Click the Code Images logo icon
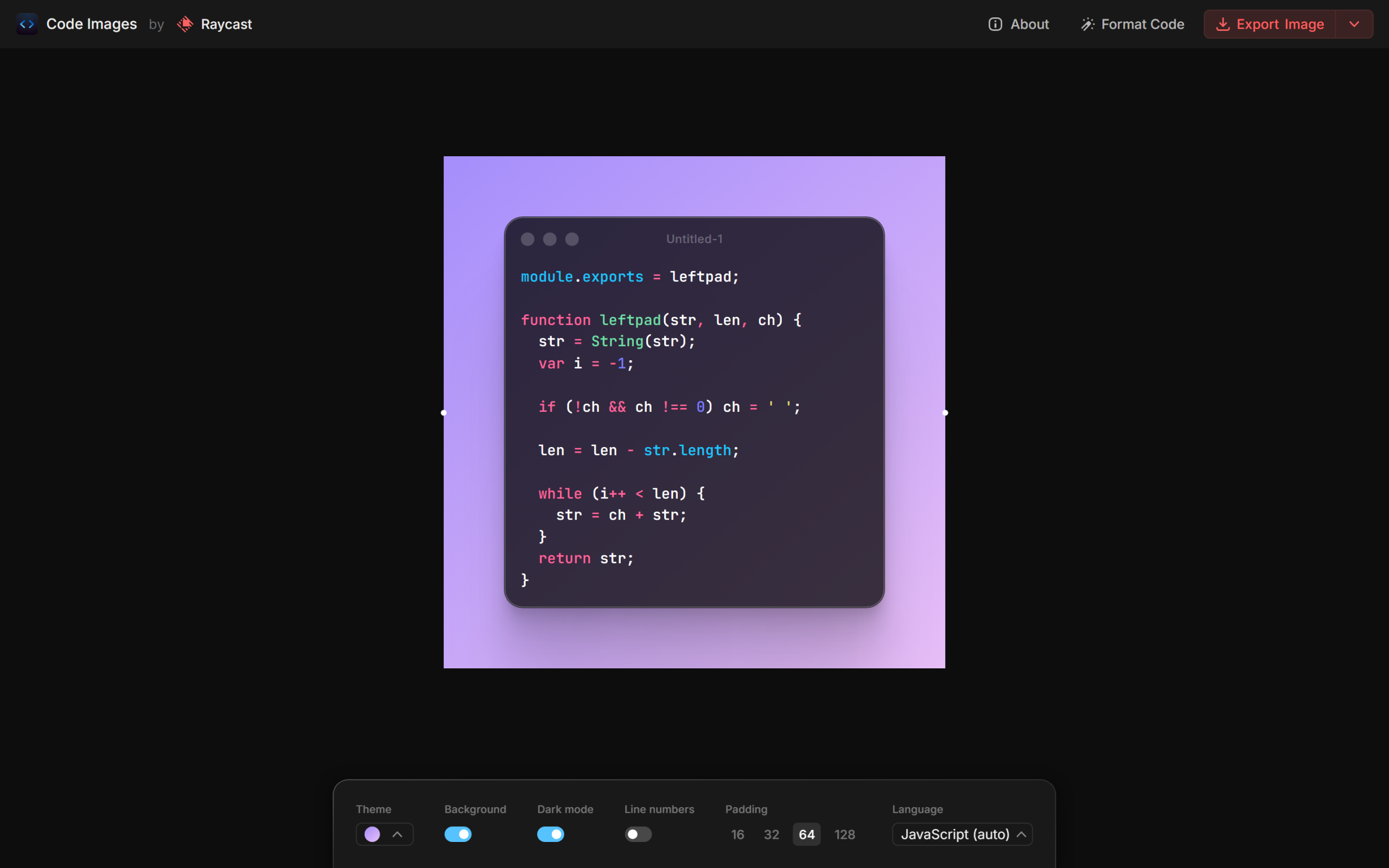1389x868 pixels. click(27, 24)
